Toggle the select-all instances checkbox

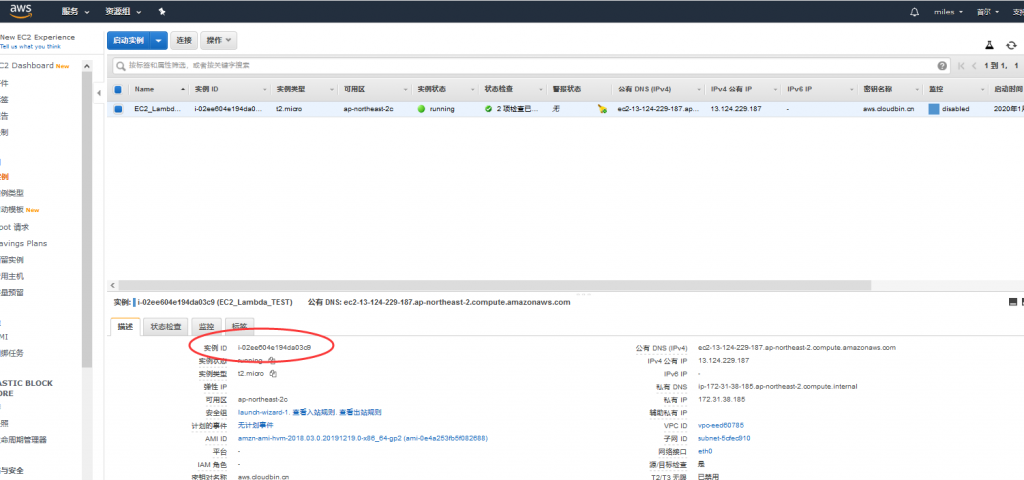point(118,89)
